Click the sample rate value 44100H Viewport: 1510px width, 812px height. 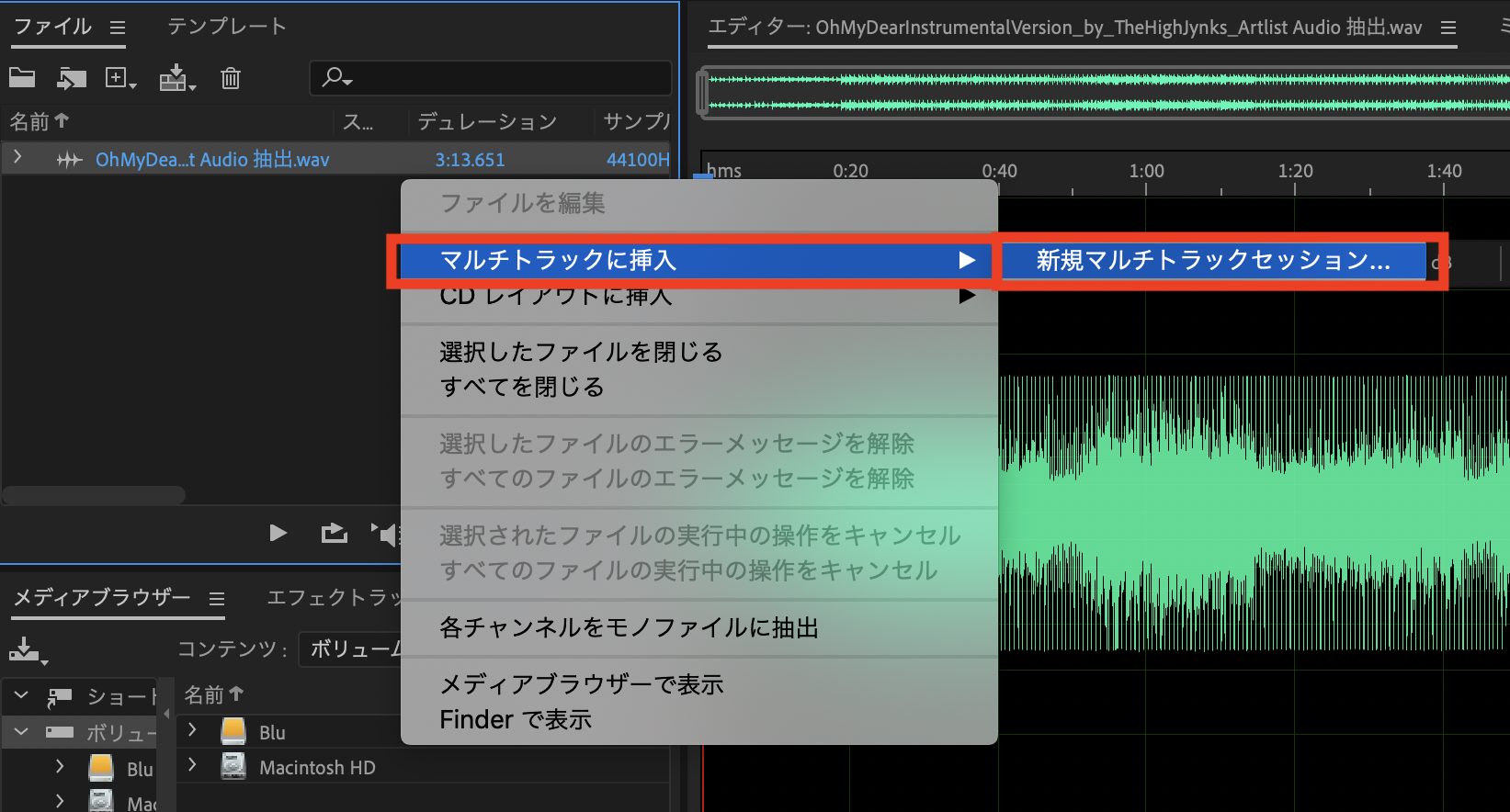638,160
